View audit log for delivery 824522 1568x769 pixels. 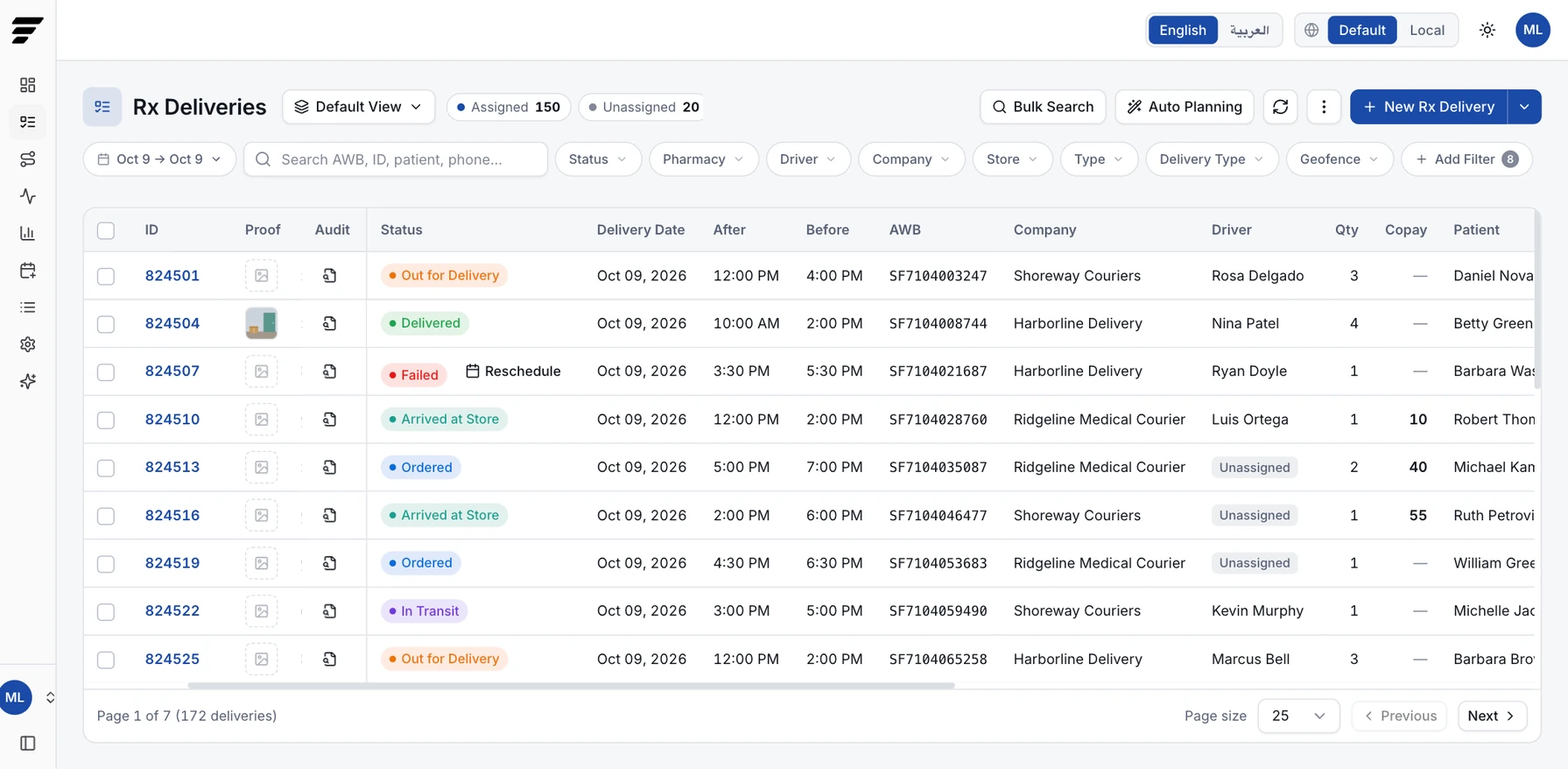[330, 611]
